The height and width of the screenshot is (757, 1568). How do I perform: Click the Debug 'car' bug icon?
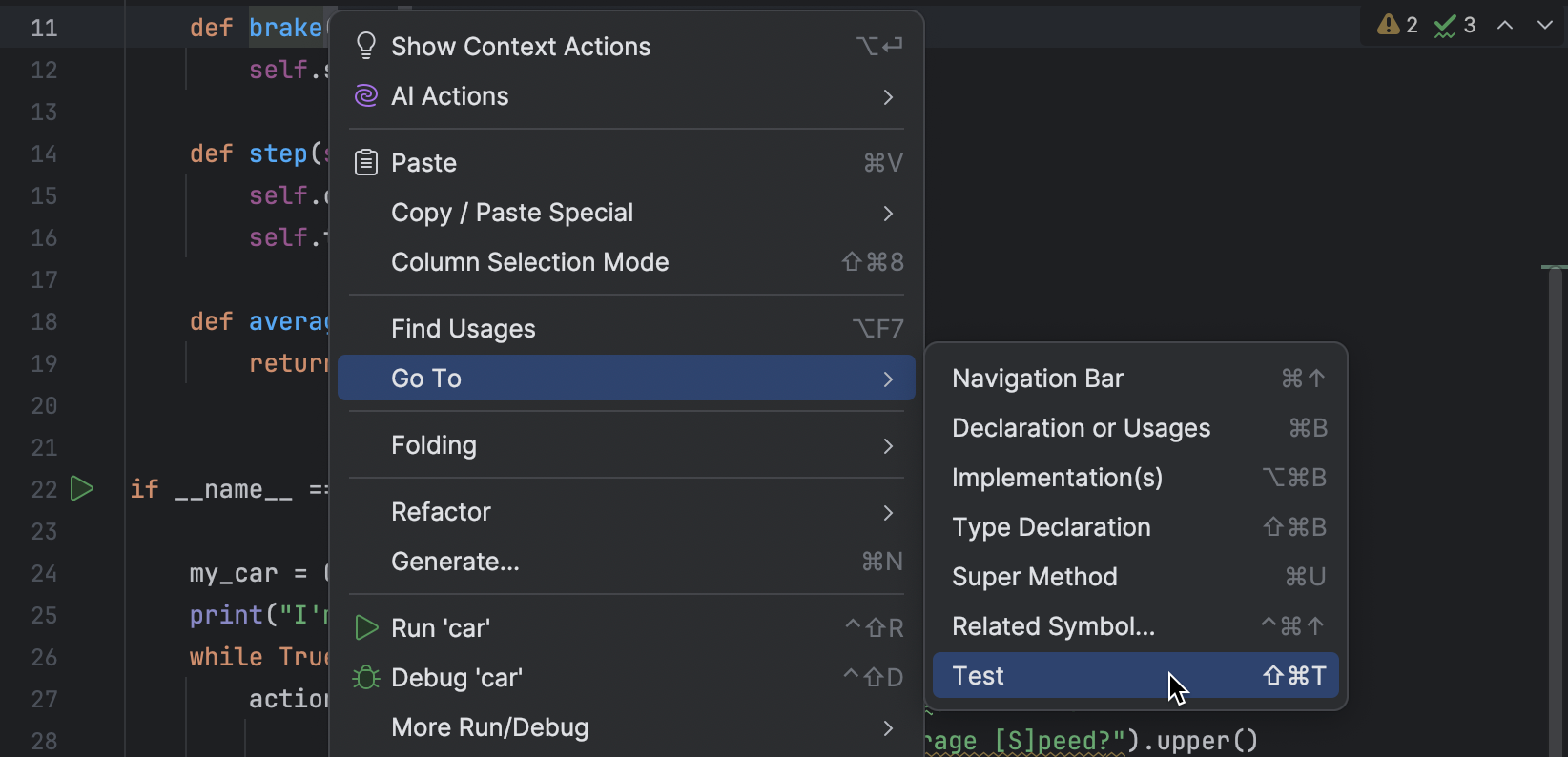point(366,678)
